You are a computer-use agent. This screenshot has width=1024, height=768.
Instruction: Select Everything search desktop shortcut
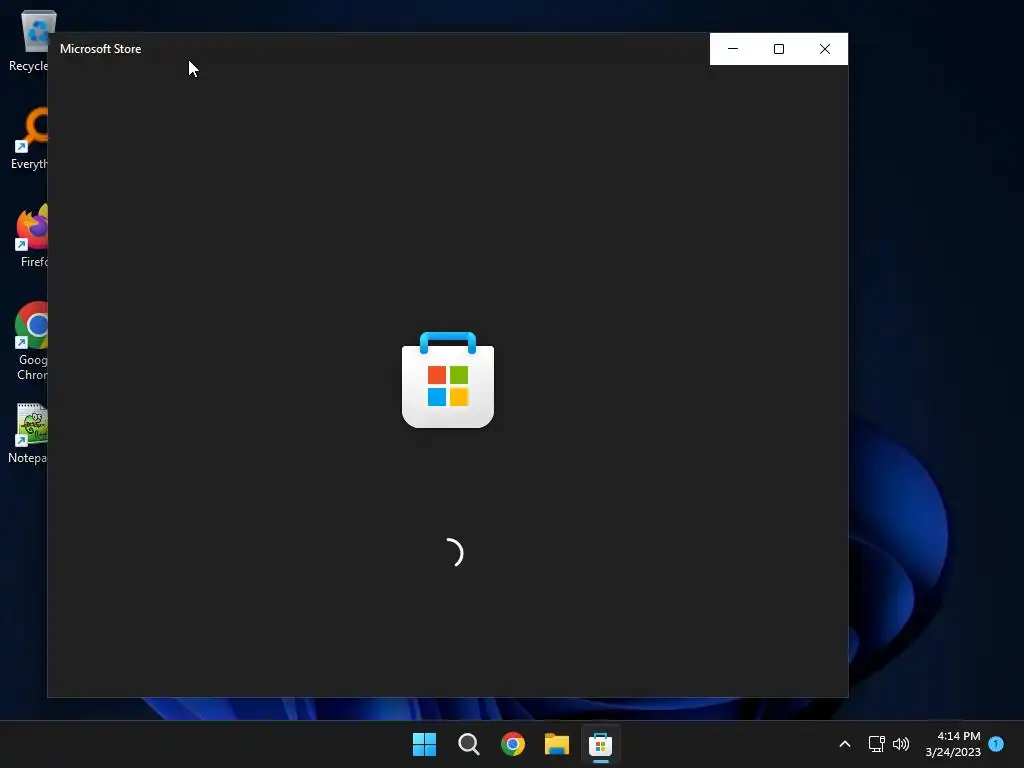29,138
